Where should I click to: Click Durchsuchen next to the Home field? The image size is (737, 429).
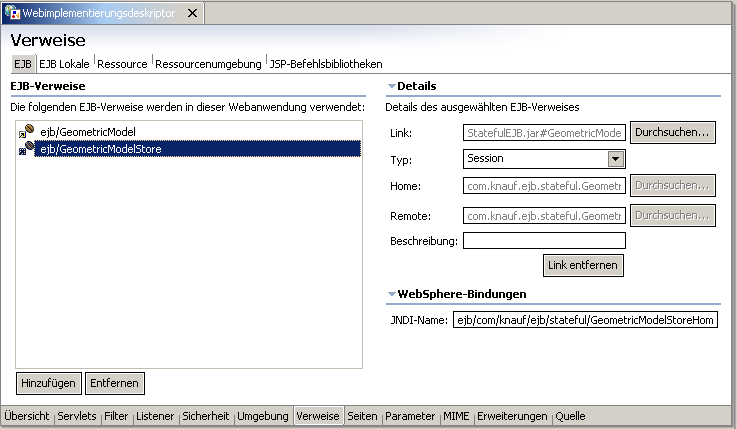click(672, 186)
